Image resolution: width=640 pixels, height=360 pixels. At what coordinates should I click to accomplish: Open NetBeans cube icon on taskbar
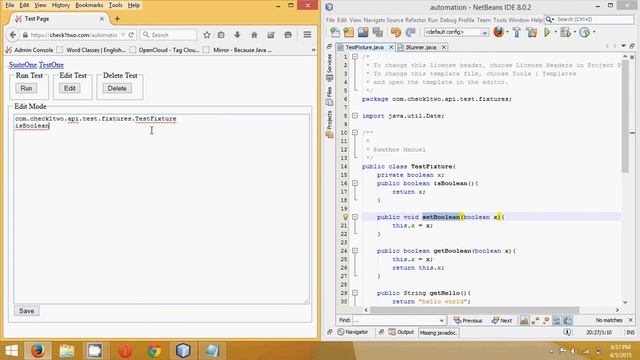coord(183,350)
